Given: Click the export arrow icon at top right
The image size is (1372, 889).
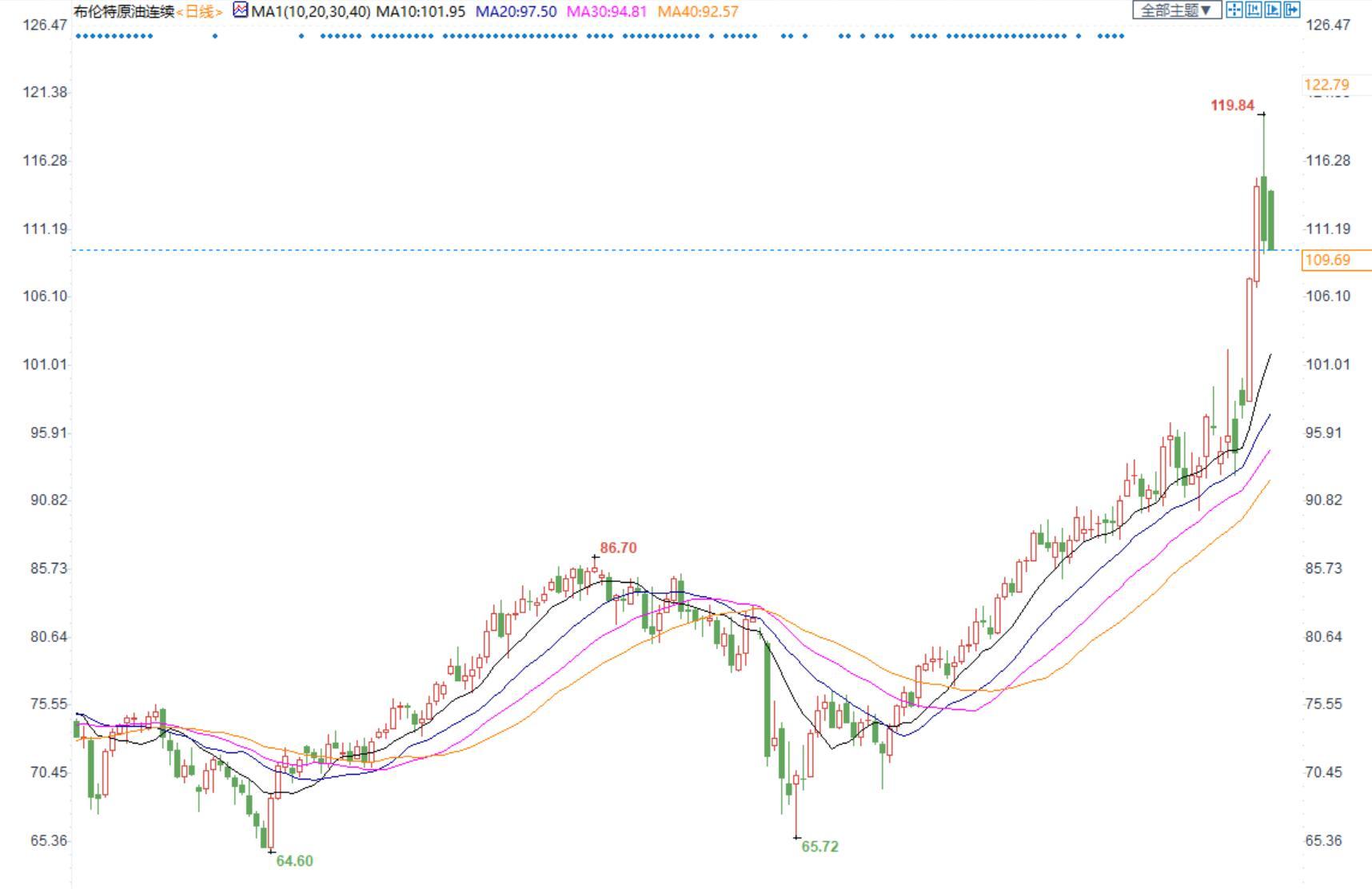Looking at the screenshot, I should coord(1291,10).
